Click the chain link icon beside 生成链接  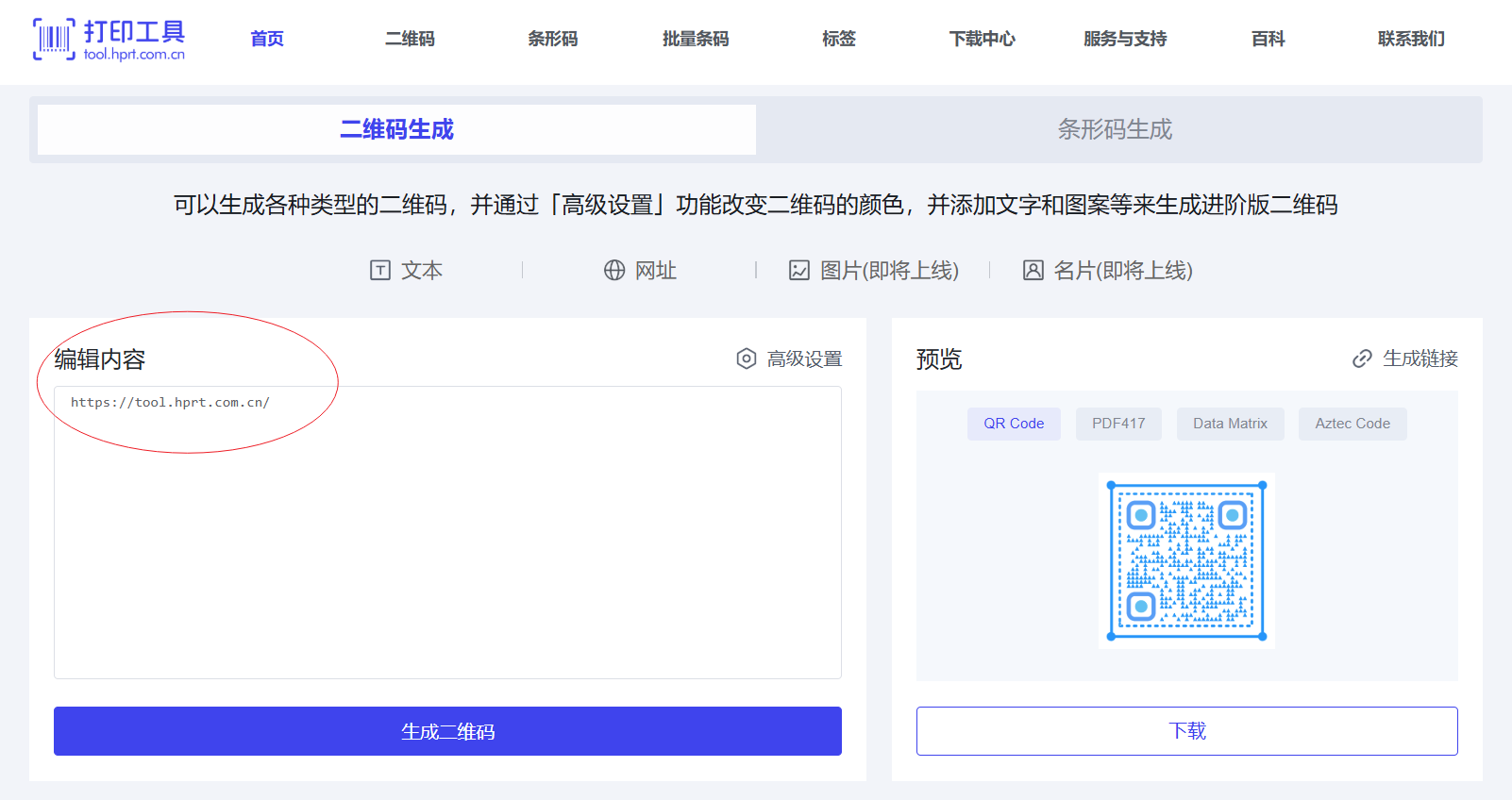[x=1362, y=358]
